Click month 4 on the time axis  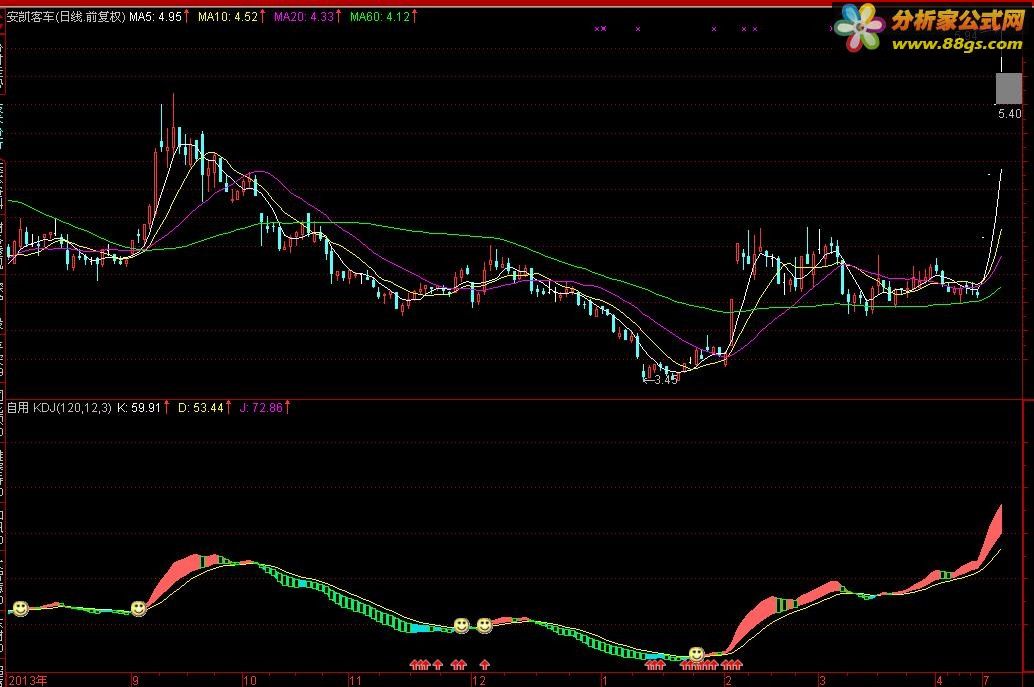point(939,680)
